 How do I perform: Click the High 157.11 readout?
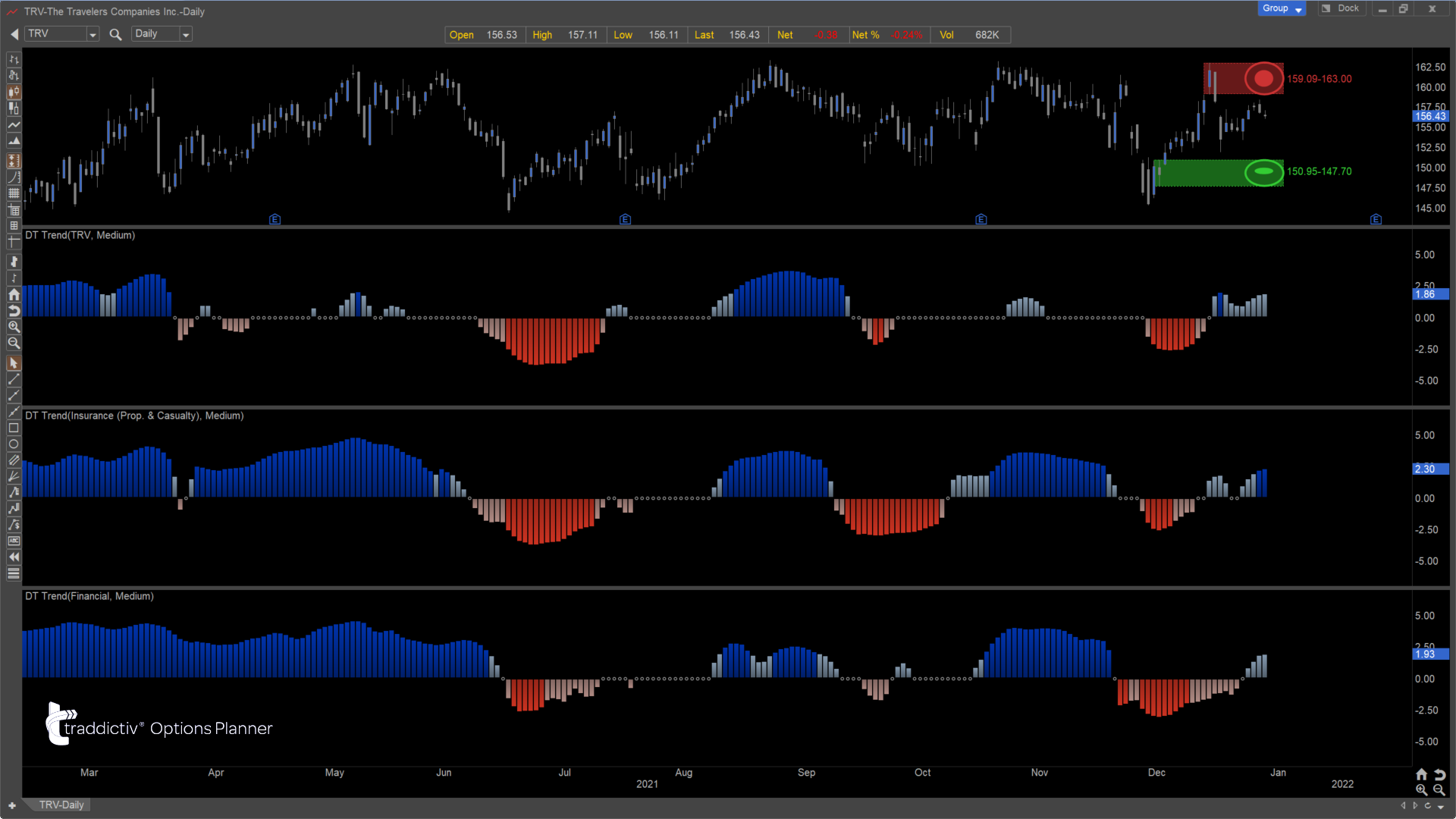[x=565, y=35]
